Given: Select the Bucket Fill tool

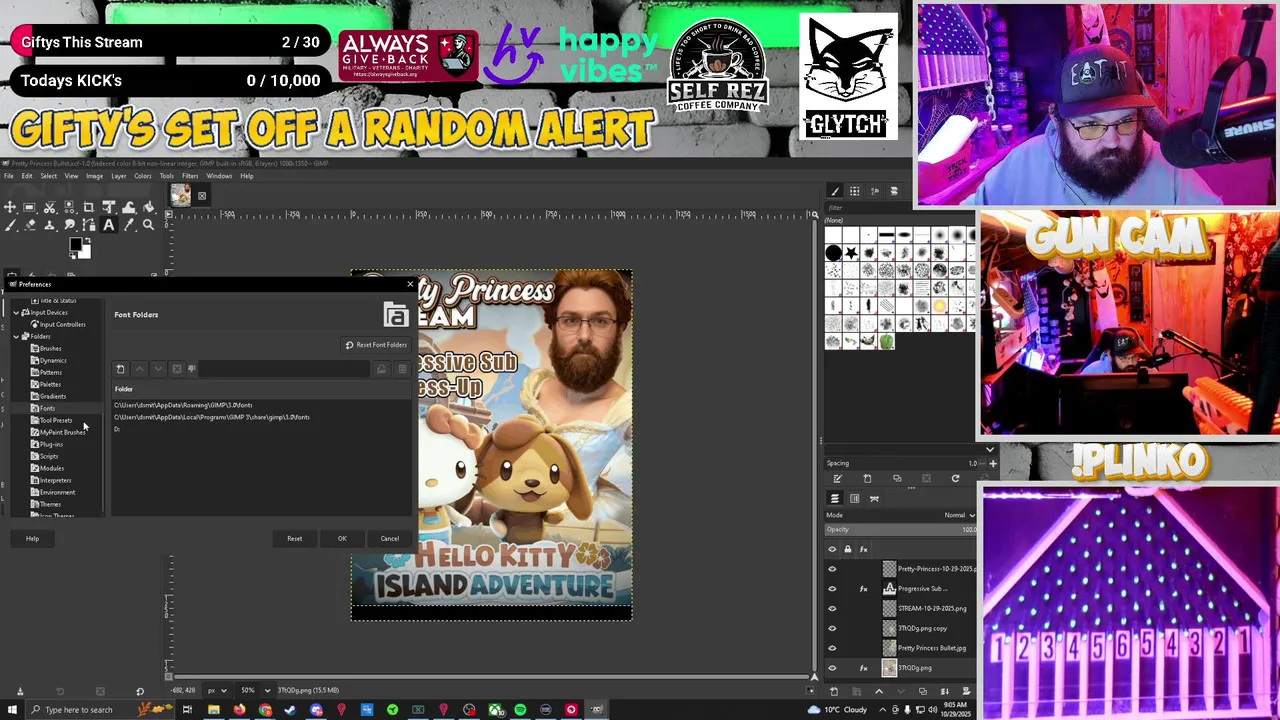Looking at the screenshot, I should point(148,207).
